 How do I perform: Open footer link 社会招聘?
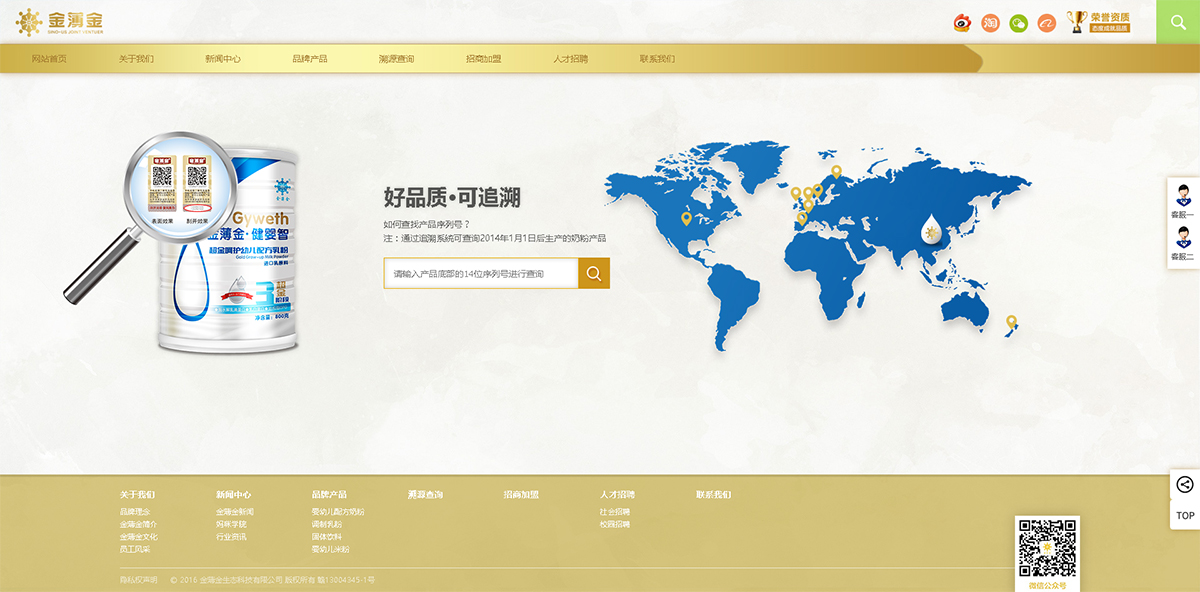(615, 512)
